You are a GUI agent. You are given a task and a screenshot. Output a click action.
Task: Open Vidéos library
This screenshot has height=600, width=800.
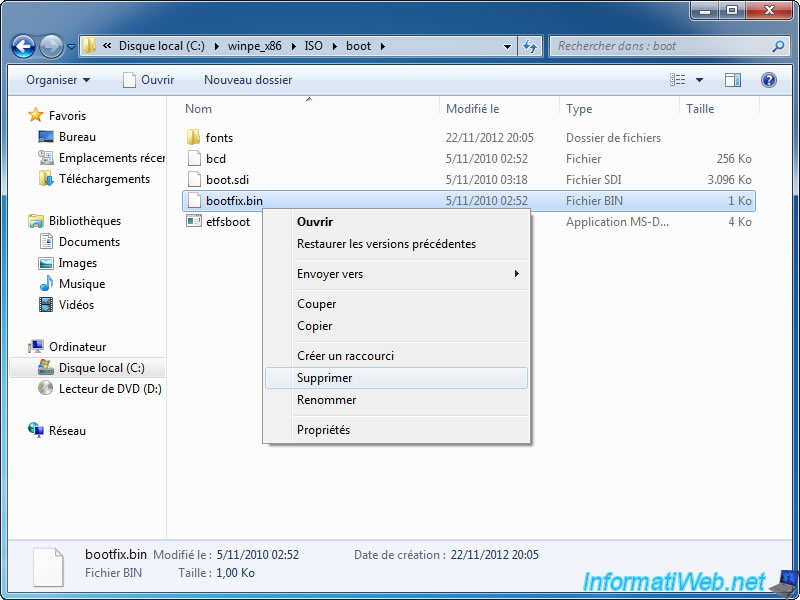[x=77, y=305]
